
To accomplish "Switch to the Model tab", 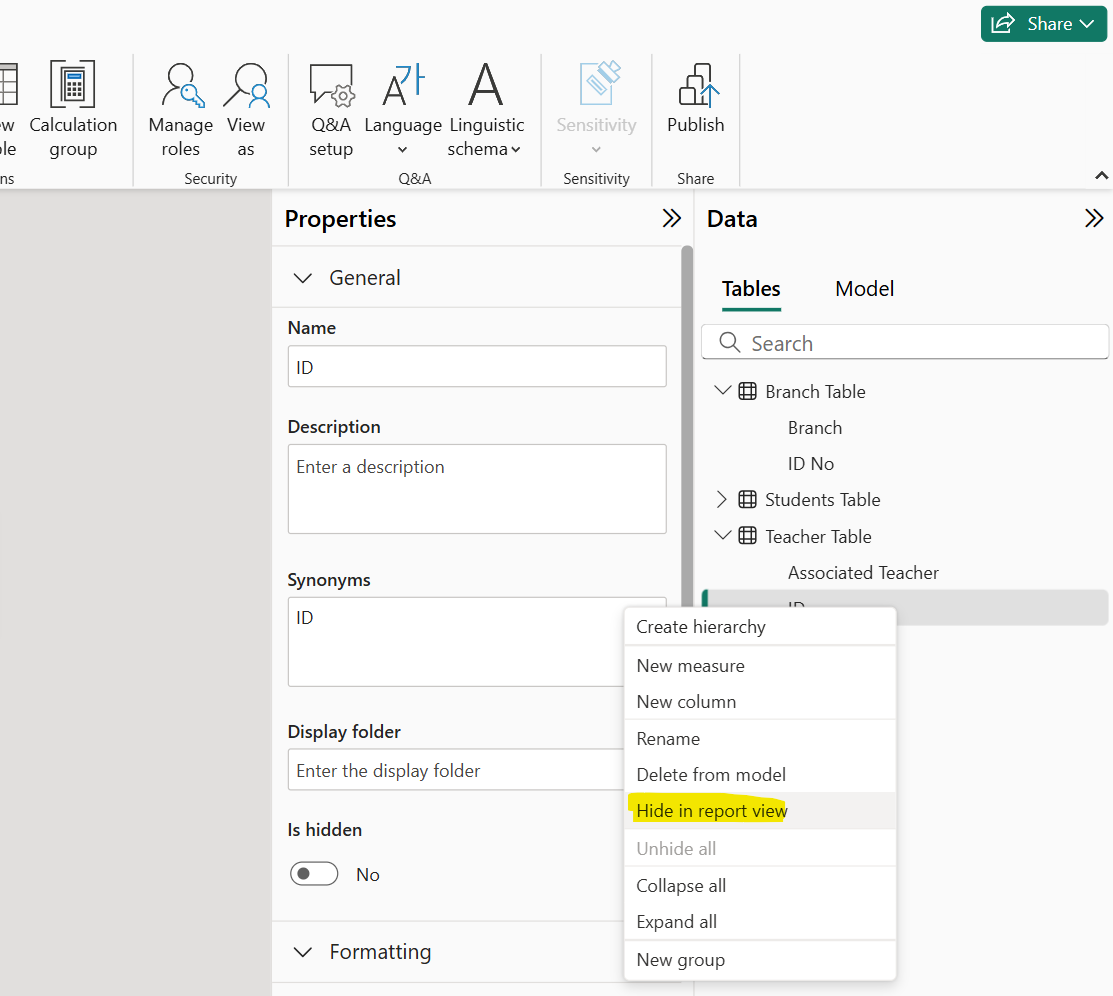I will (863, 289).
